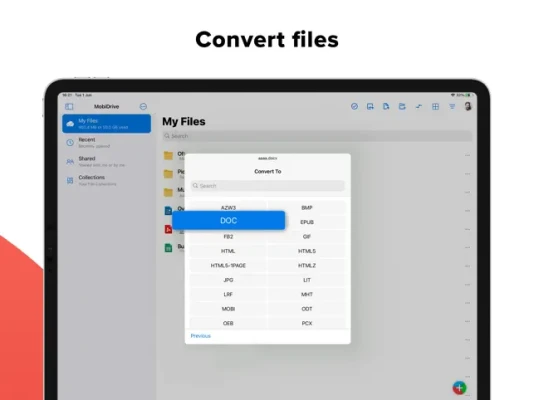
Task: Tap the red-green plus add button
Action: point(459,387)
